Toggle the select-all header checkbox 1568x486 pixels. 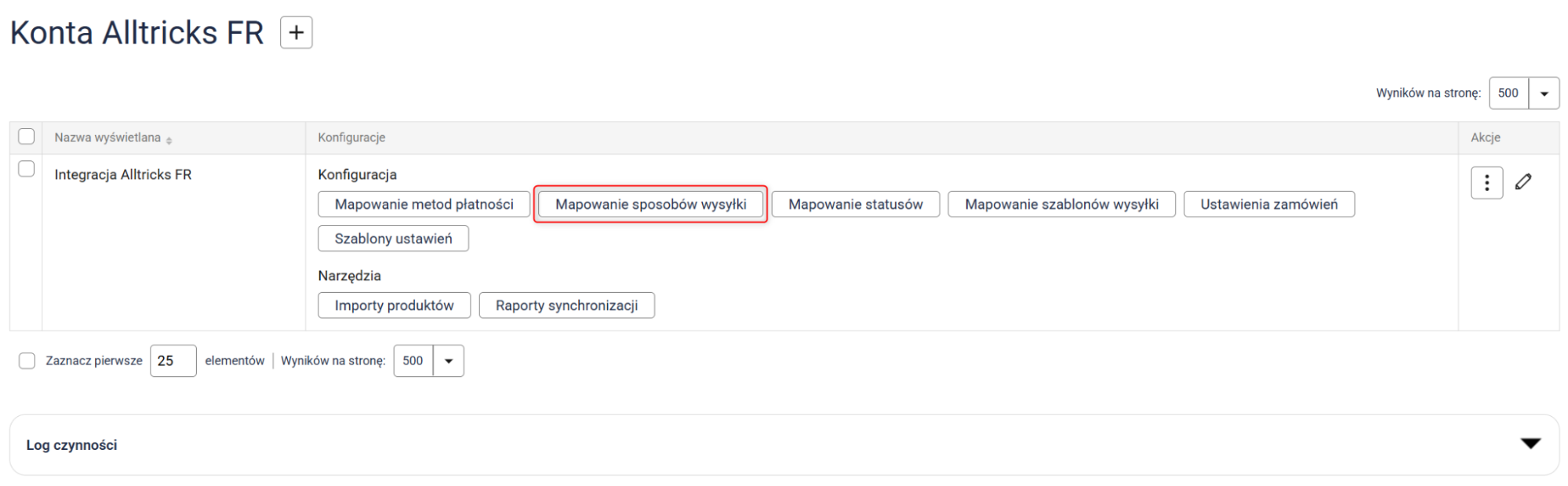click(x=27, y=137)
